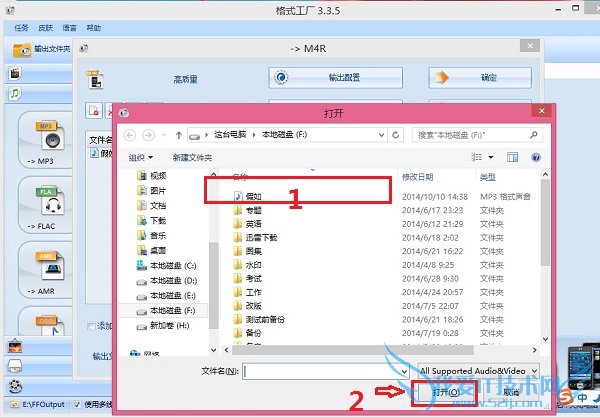The height and width of the screenshot is (418, 600).
Task: Open the disc/ROM device category
Action: point(15,366)
